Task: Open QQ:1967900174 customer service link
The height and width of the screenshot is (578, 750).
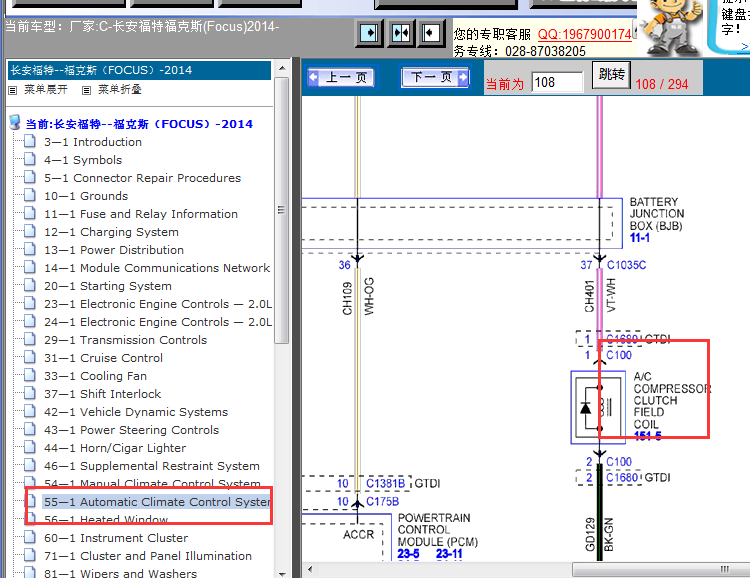Action: tap(585, 34)
